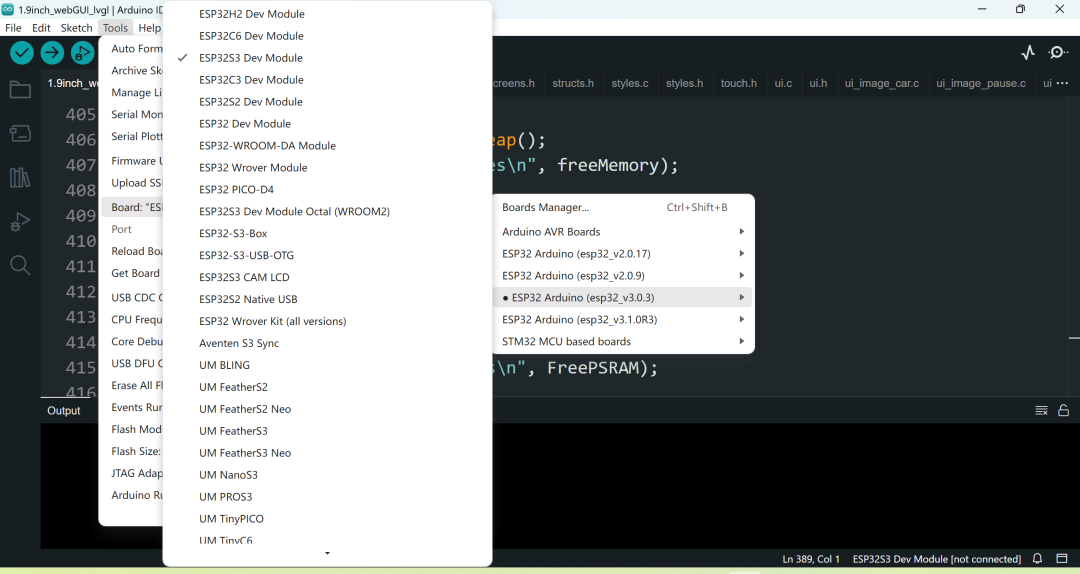Viewport: 1080px width, 574px height.
Task: Switch to the styles.h tab
Action: coord(685,83)
